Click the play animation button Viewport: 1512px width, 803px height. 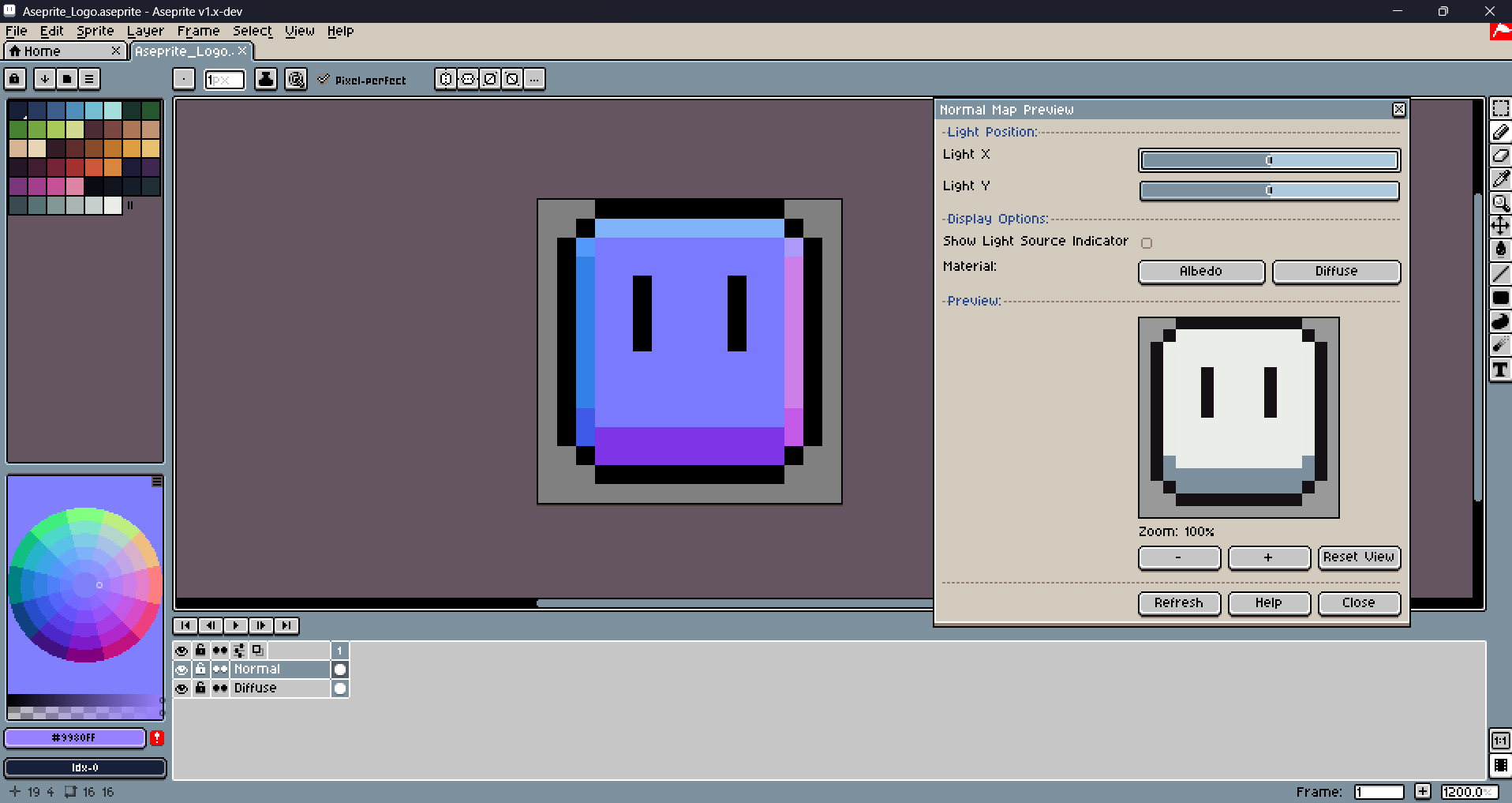click(x=236, y=625)
